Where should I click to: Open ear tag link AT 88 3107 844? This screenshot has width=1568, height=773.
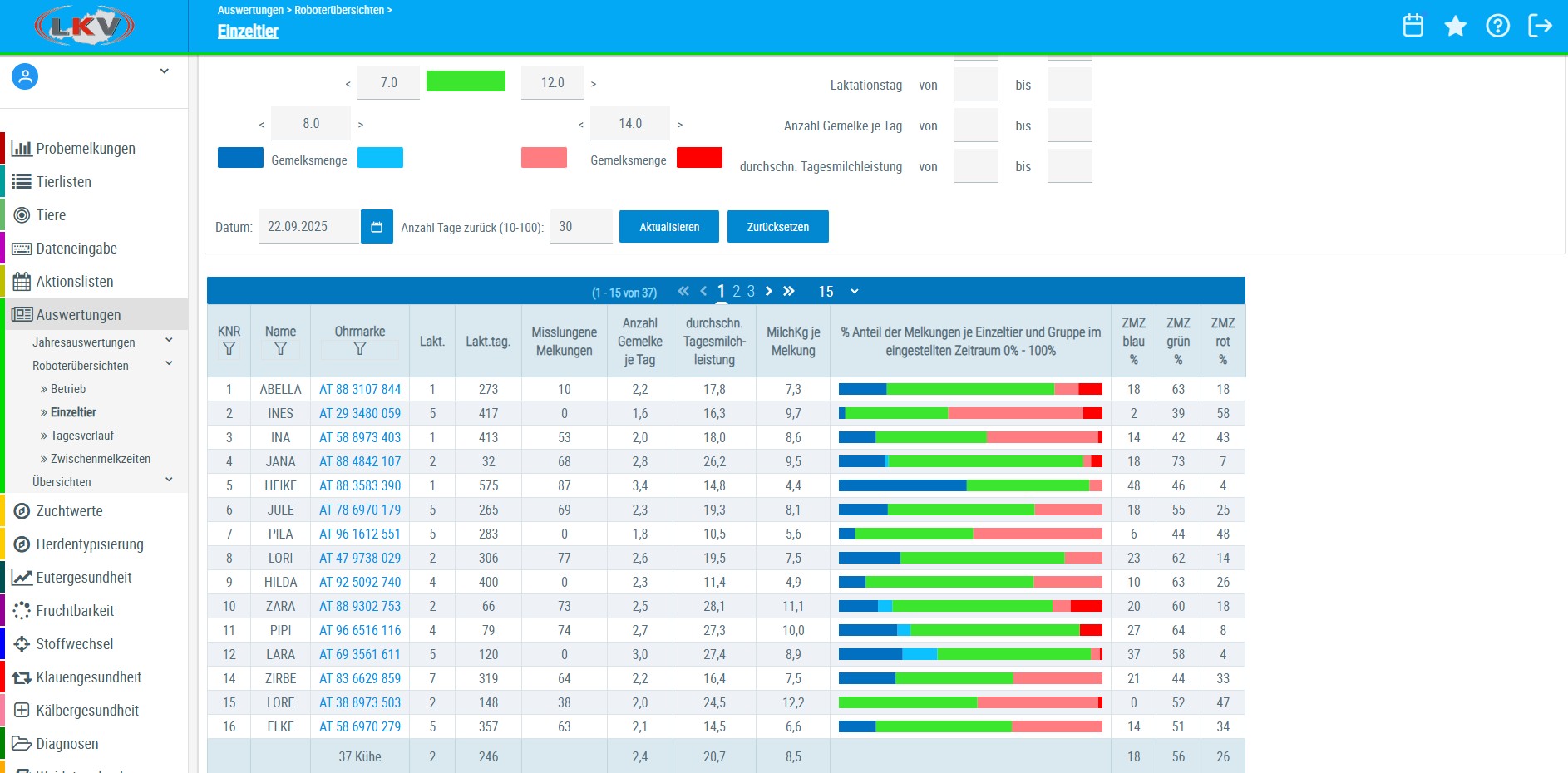click(x=360, y=389)
